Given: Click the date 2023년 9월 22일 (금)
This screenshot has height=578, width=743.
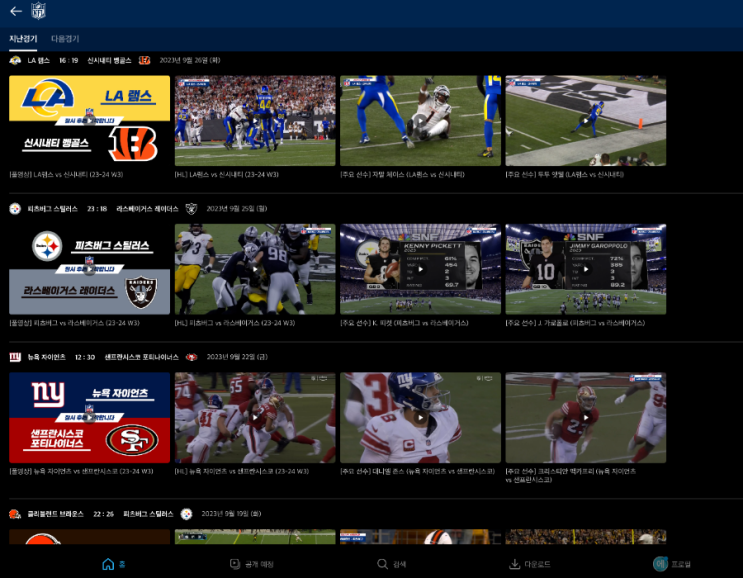Looking at the screenshot, I should pyautogui.click(x=237, y=357).
